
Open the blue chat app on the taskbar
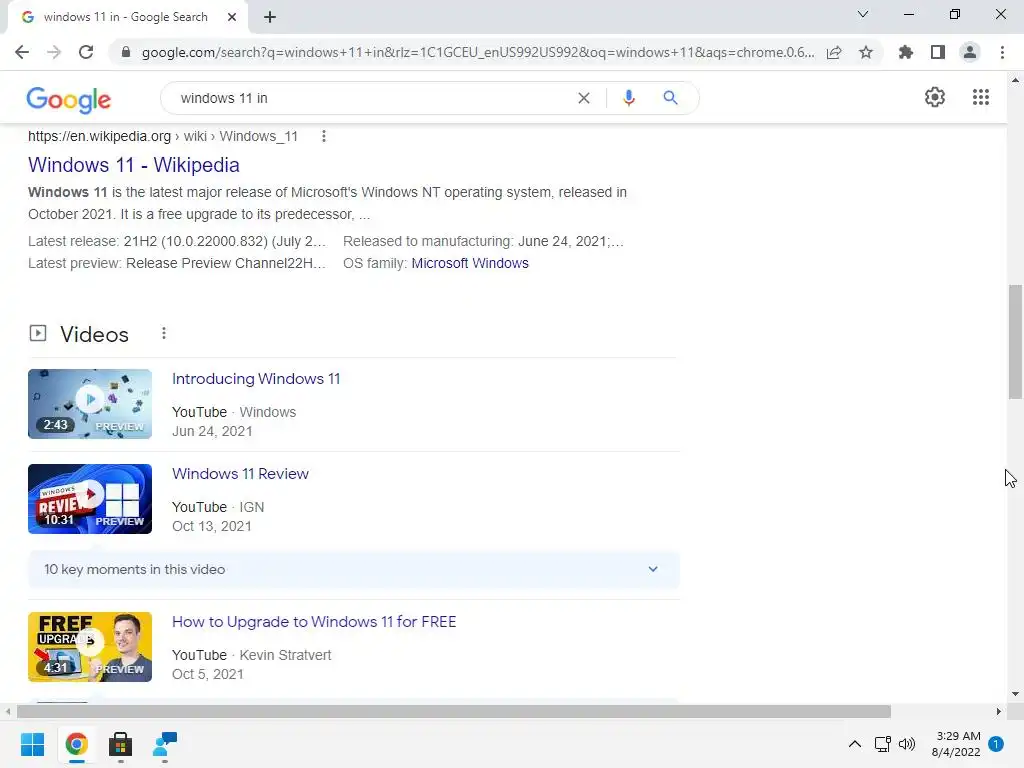pos(165,744)
